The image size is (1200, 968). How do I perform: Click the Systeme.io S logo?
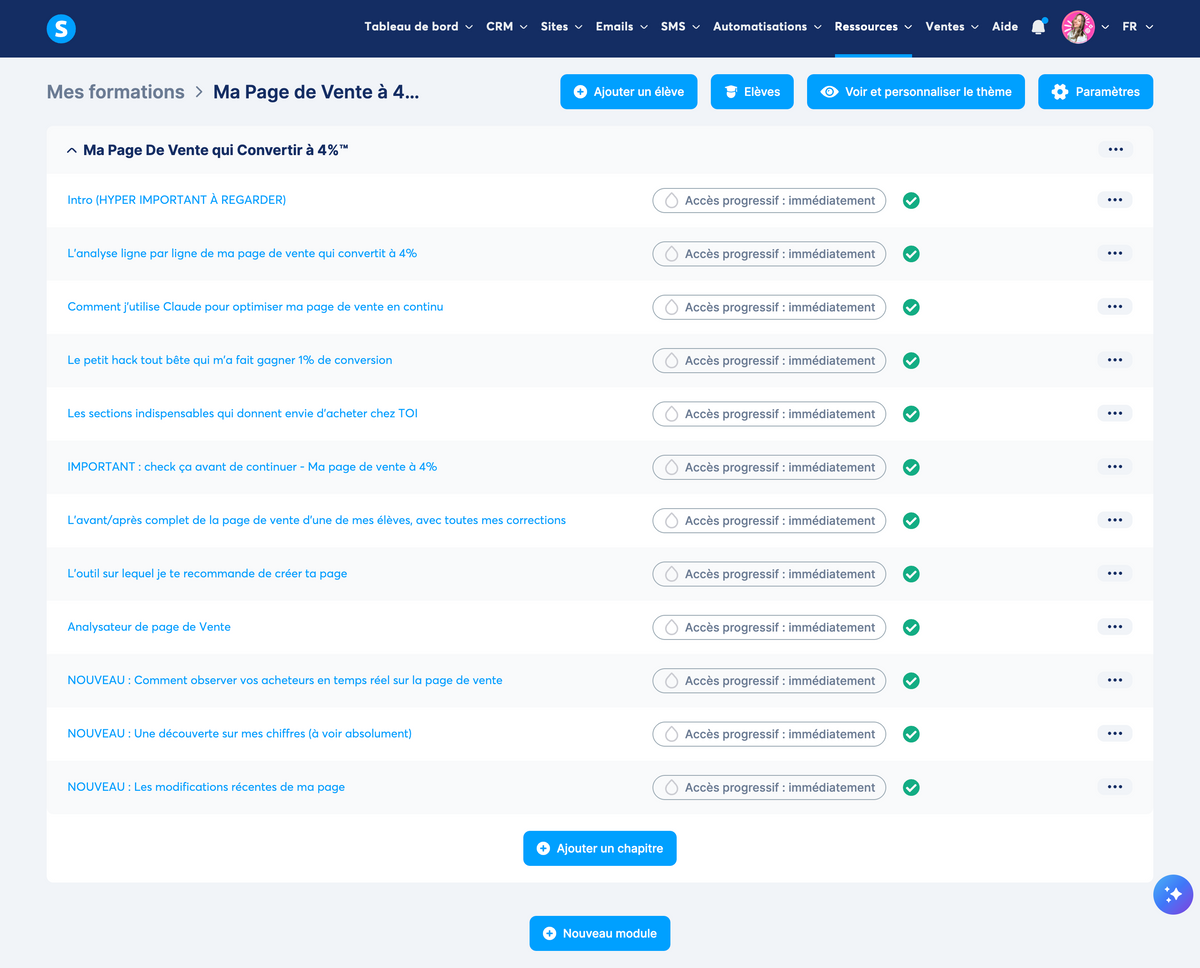[61, 28]
